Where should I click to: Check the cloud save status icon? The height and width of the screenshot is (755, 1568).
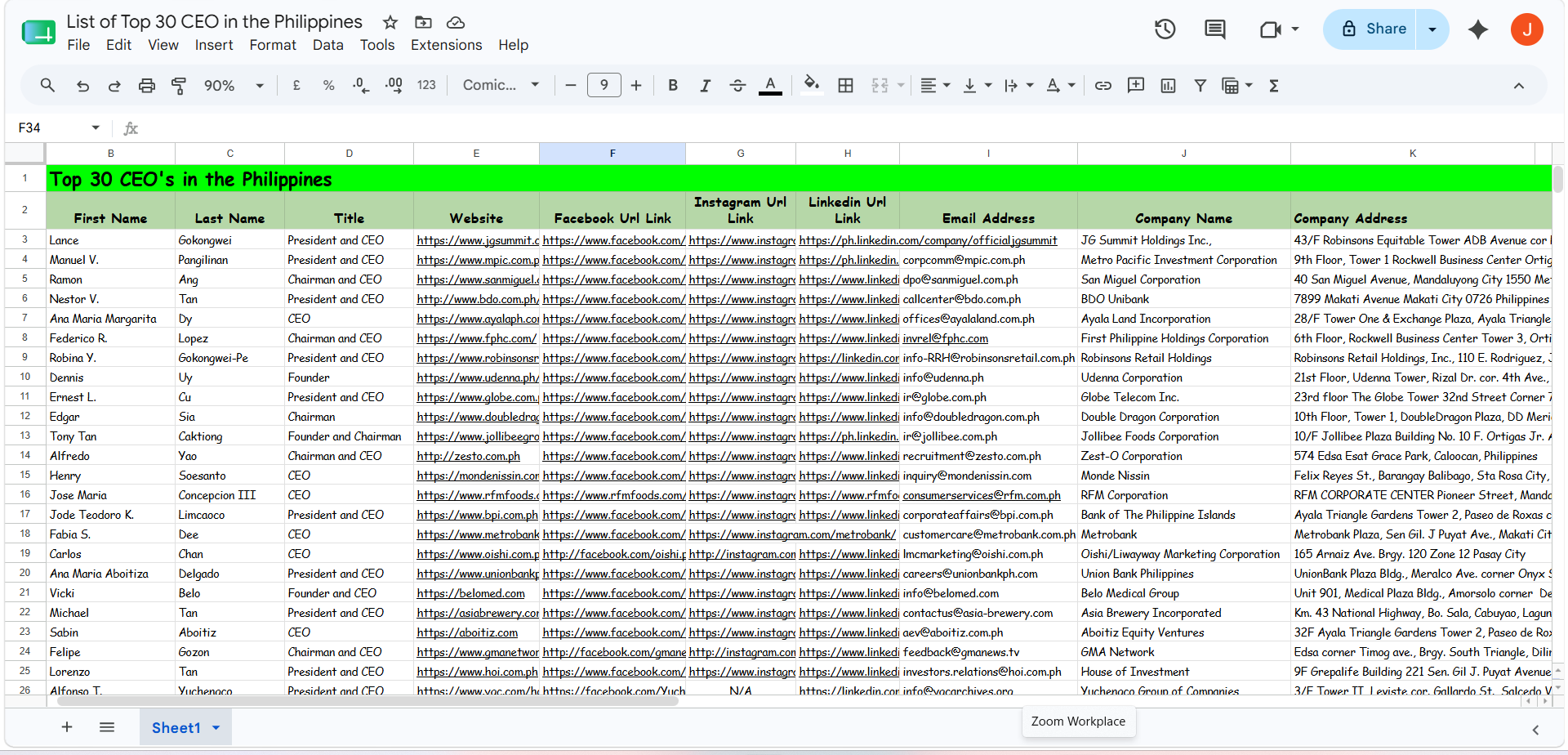[456, 22]
